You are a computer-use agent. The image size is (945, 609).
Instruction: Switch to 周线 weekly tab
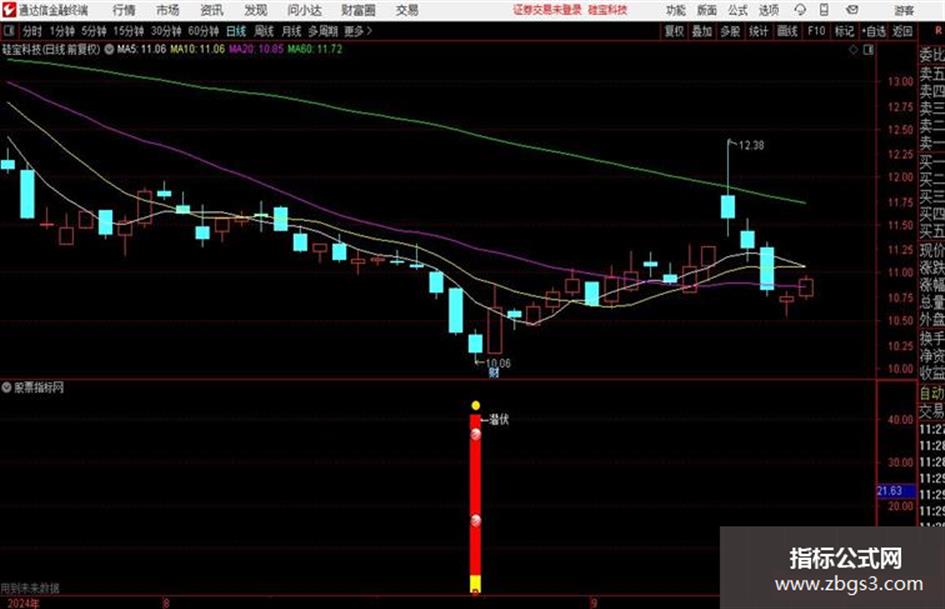point(263,31)
